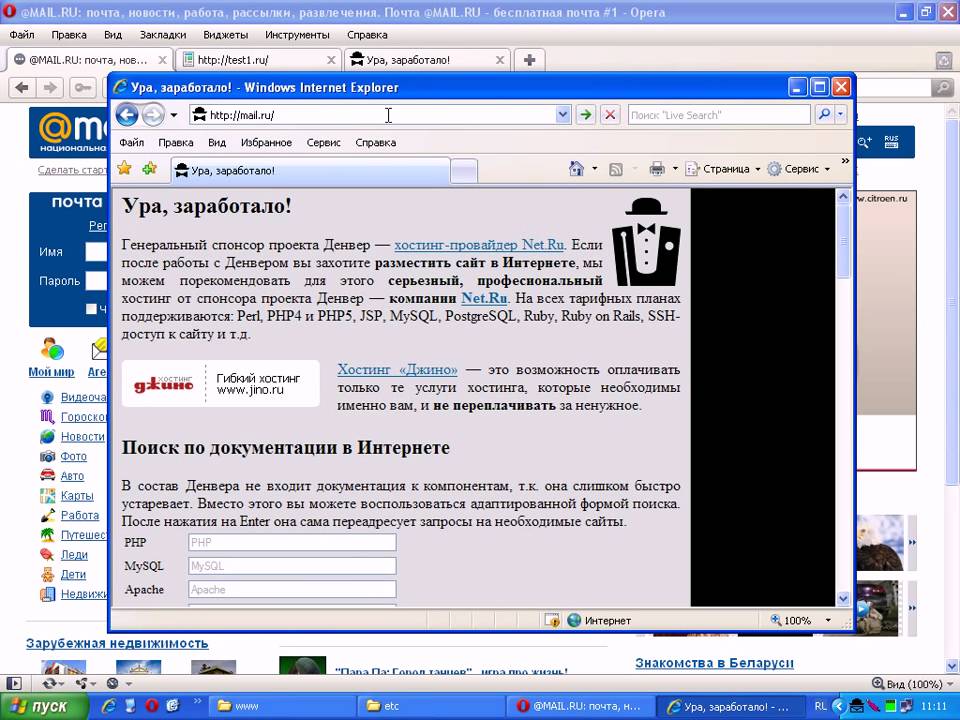
Task: Click the IE page scroll up arrow
Action: [843, 197]
